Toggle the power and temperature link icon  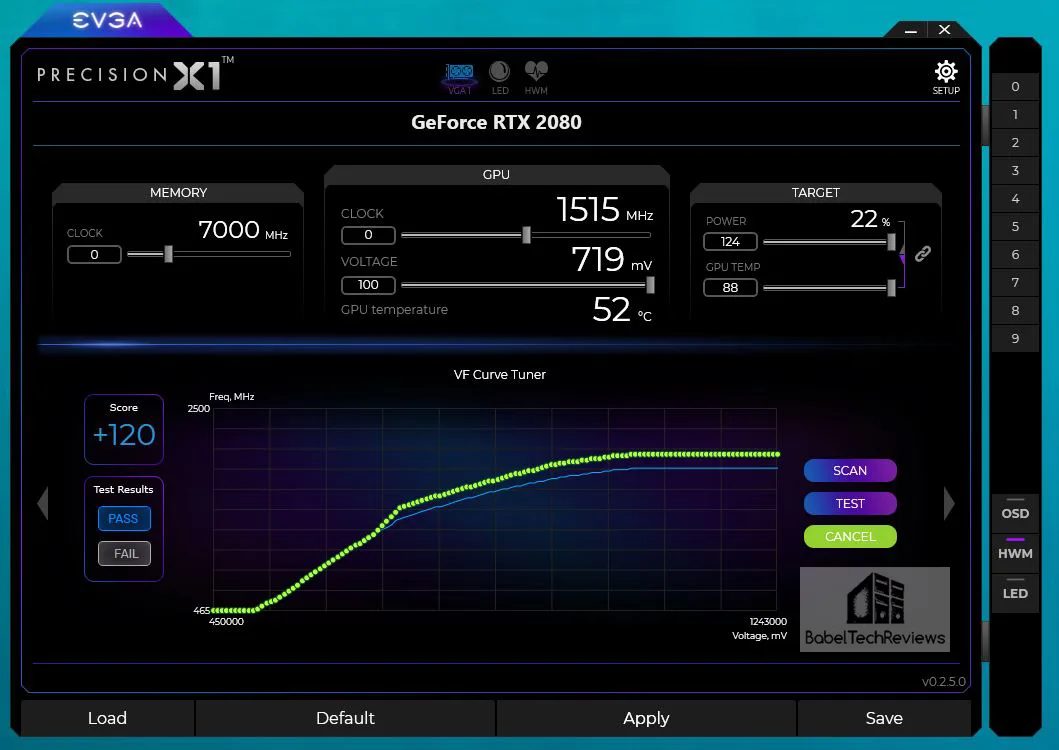coord(923,253)
